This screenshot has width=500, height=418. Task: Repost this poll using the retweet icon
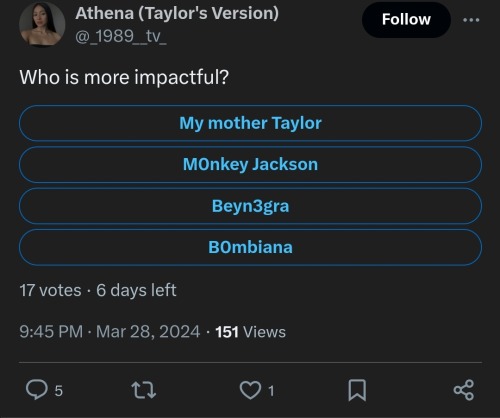[143, 390]
